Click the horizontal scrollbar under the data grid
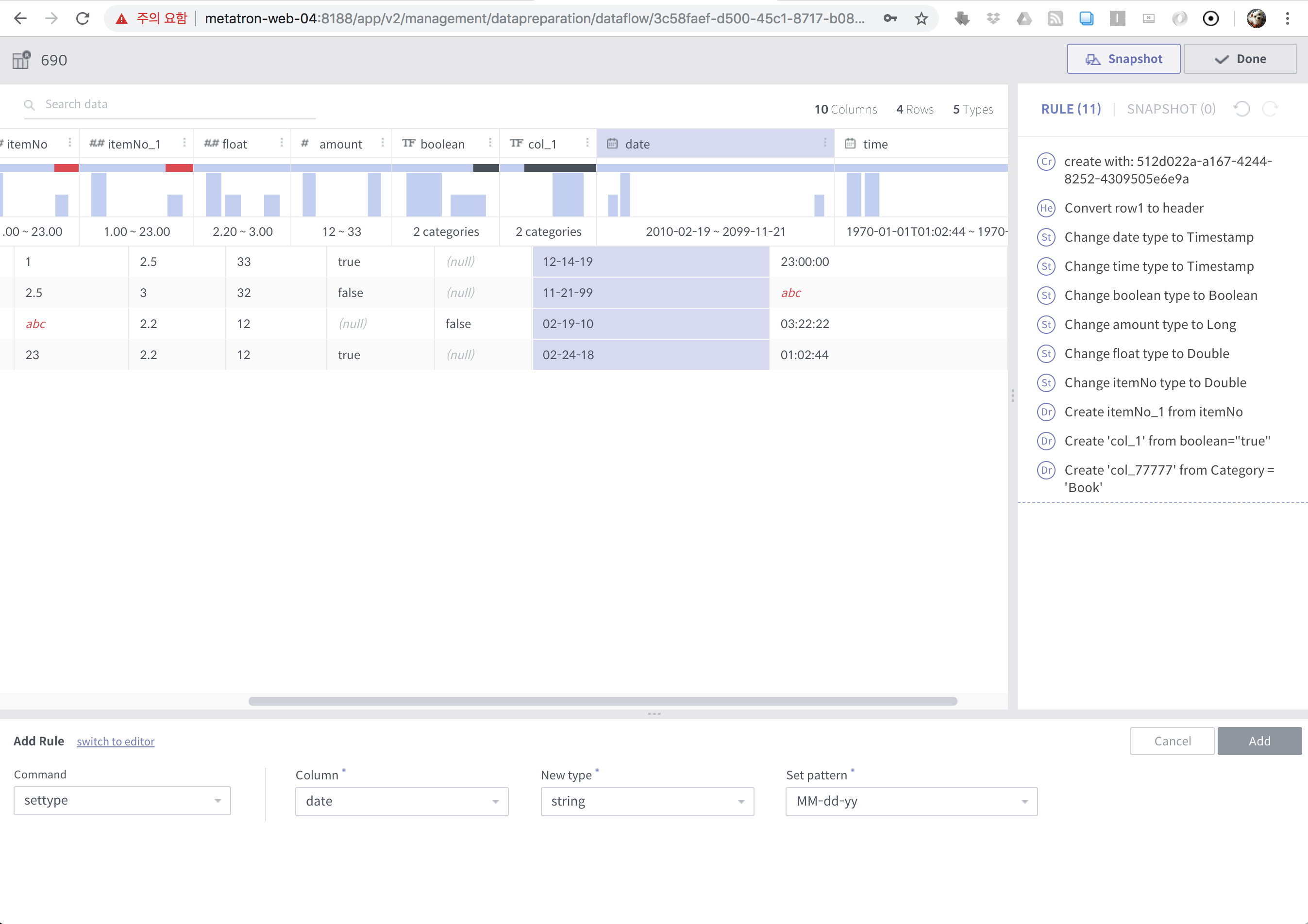 pos(603,701)
